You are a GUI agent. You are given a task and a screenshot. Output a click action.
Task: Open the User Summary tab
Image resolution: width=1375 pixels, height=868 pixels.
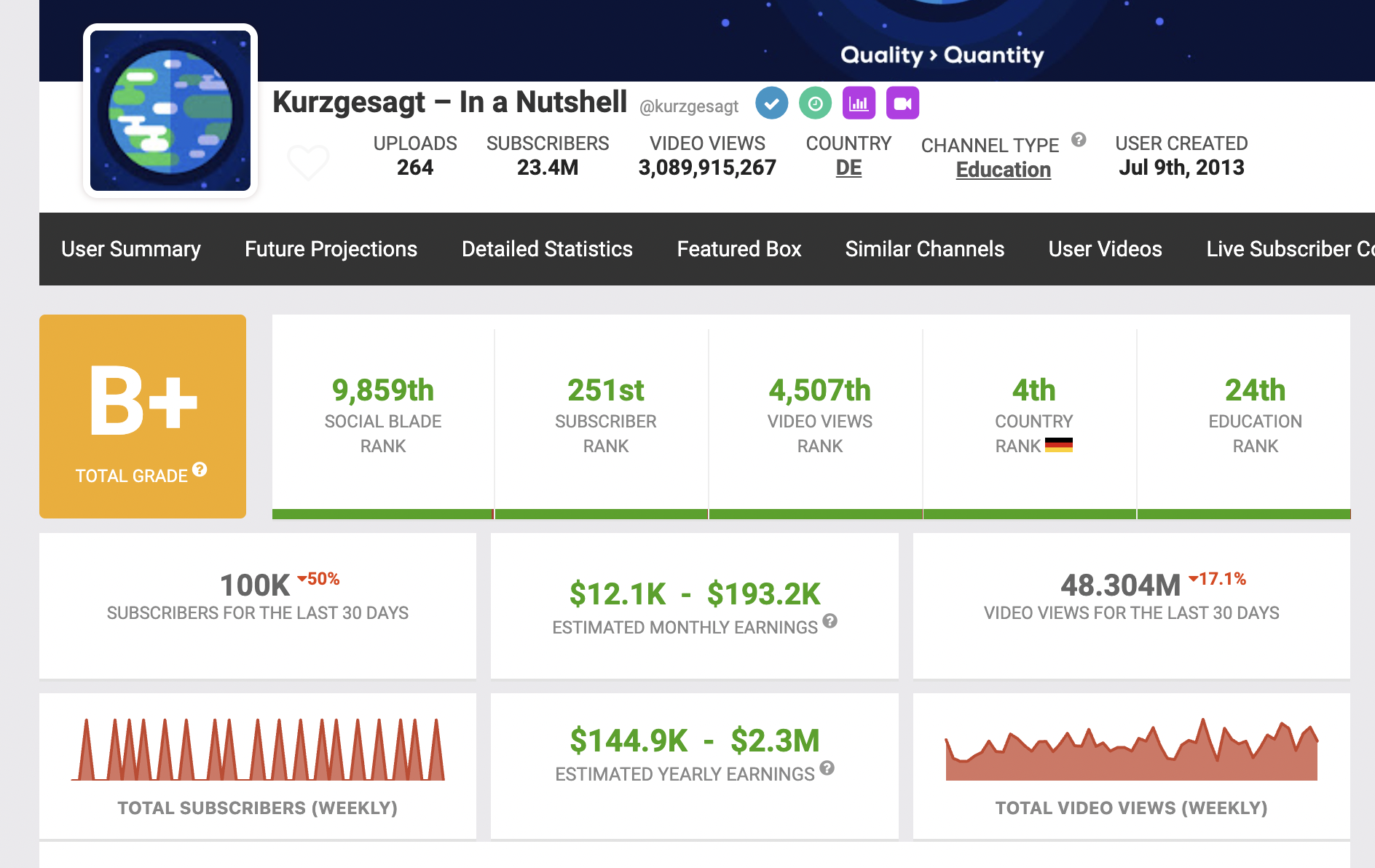coord(131,249)
